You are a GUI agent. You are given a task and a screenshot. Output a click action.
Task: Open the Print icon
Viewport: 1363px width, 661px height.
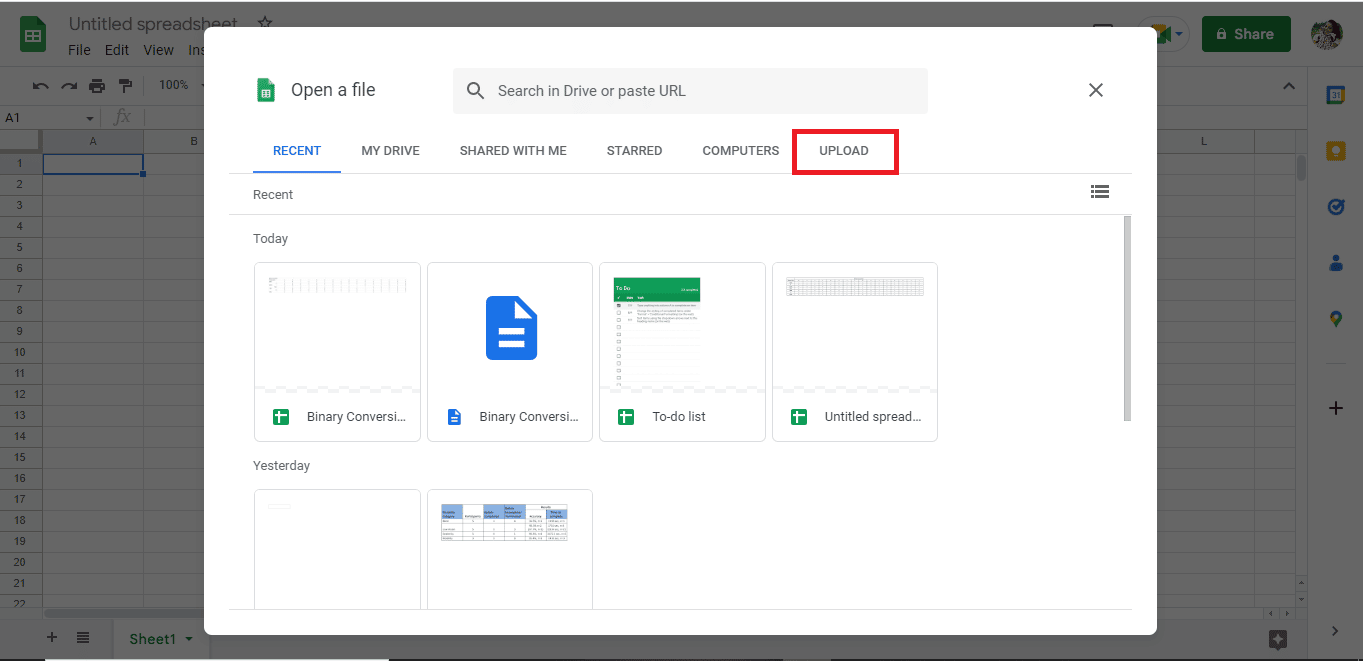click(x=97, y=85)
